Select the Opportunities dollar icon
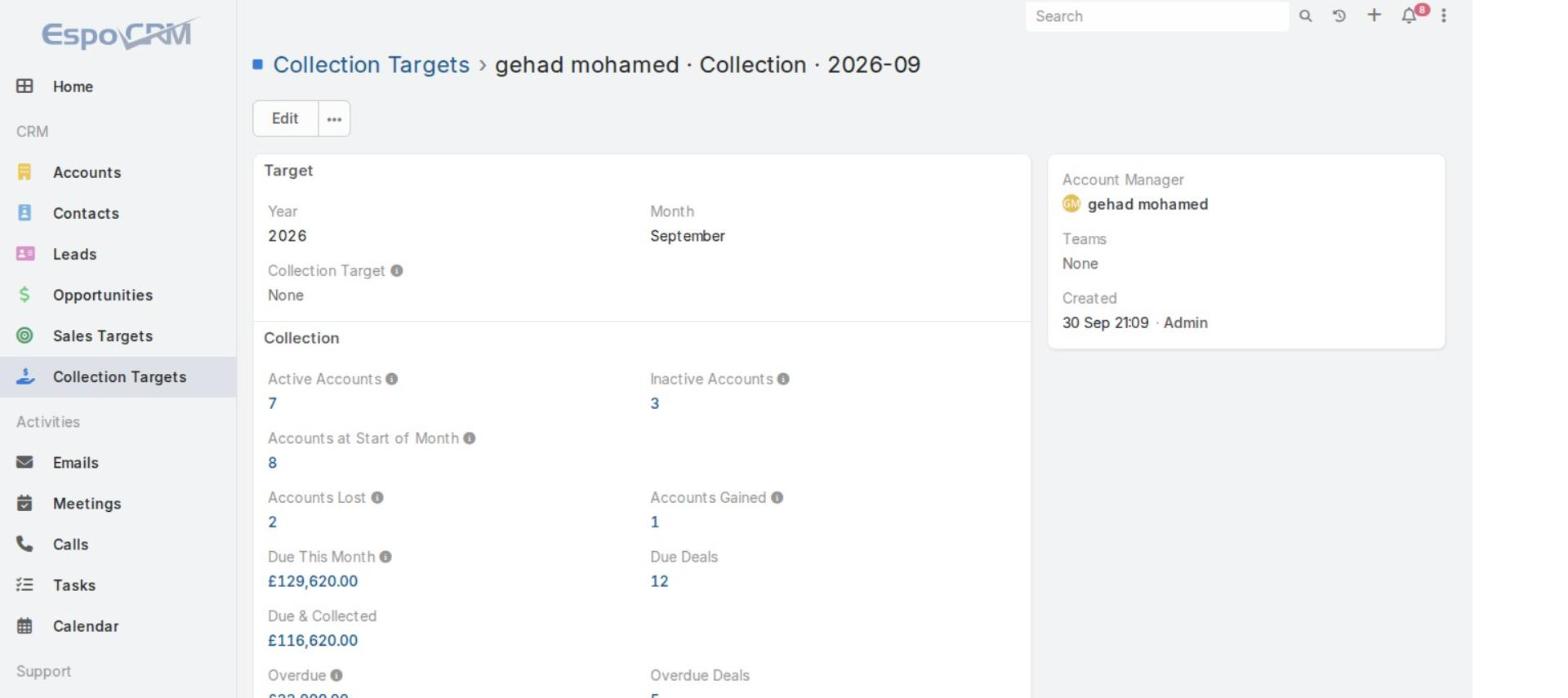 (x=25, y=295)
